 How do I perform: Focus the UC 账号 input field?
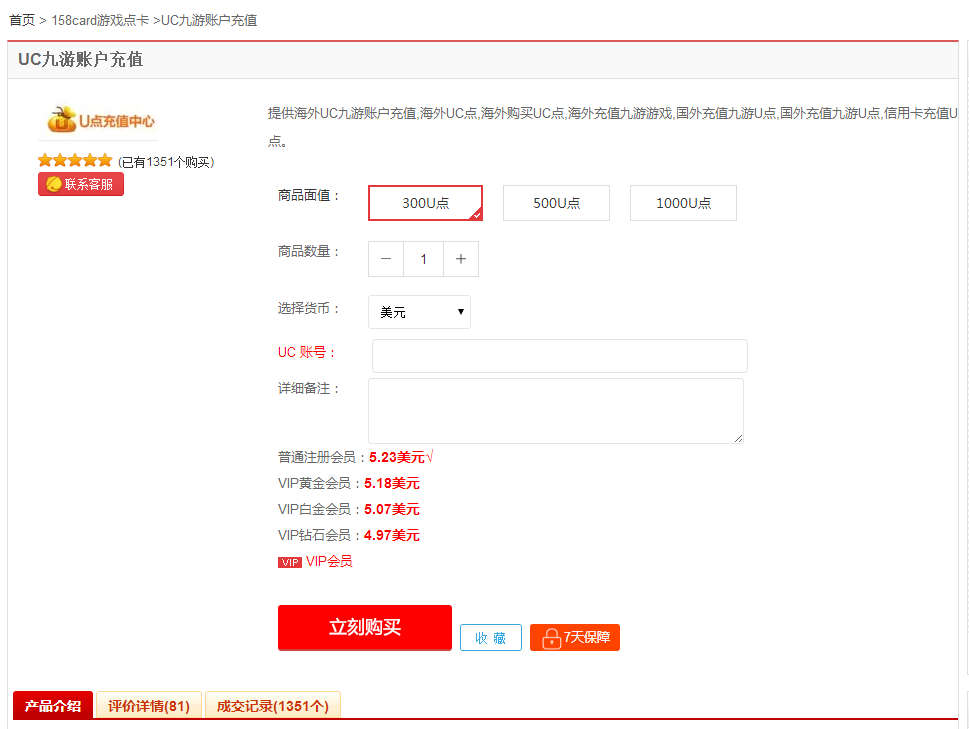559,356
